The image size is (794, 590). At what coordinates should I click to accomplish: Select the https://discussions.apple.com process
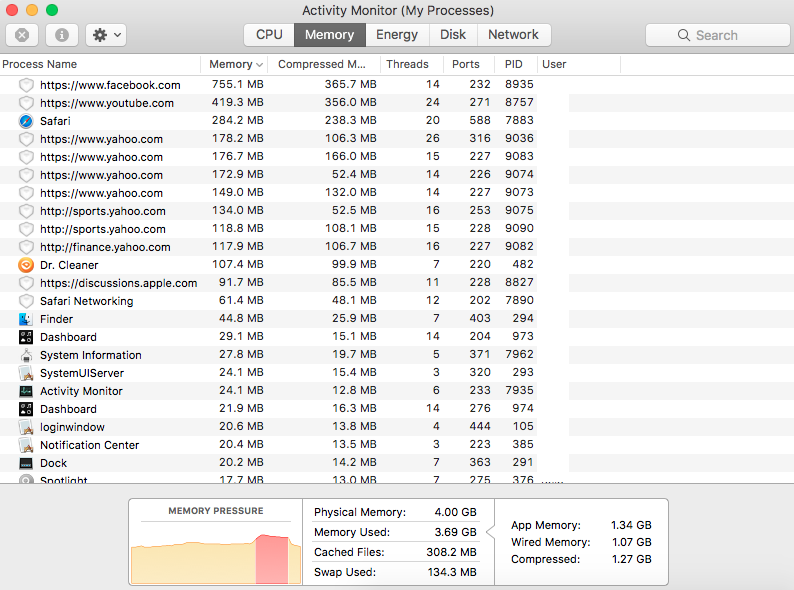[118, 283]
